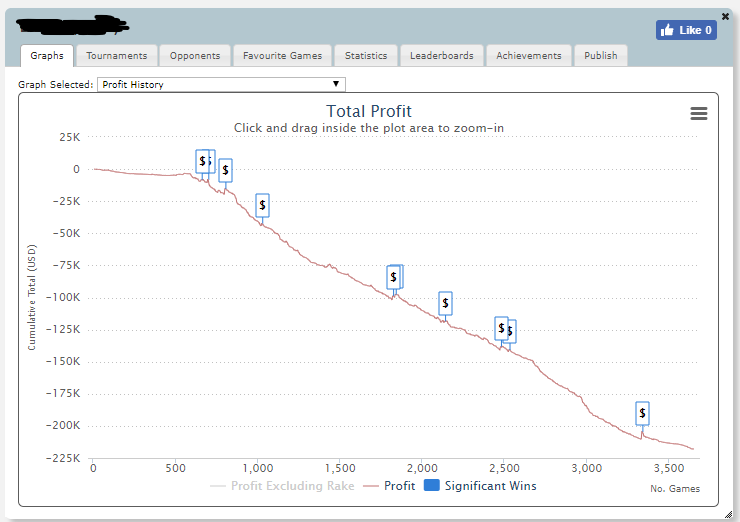The width and height of the screenshot is (740, 522).
Task: Click the blue Significant Wins legend swatch
Action: pyautogui.click(x=432, y=485)
